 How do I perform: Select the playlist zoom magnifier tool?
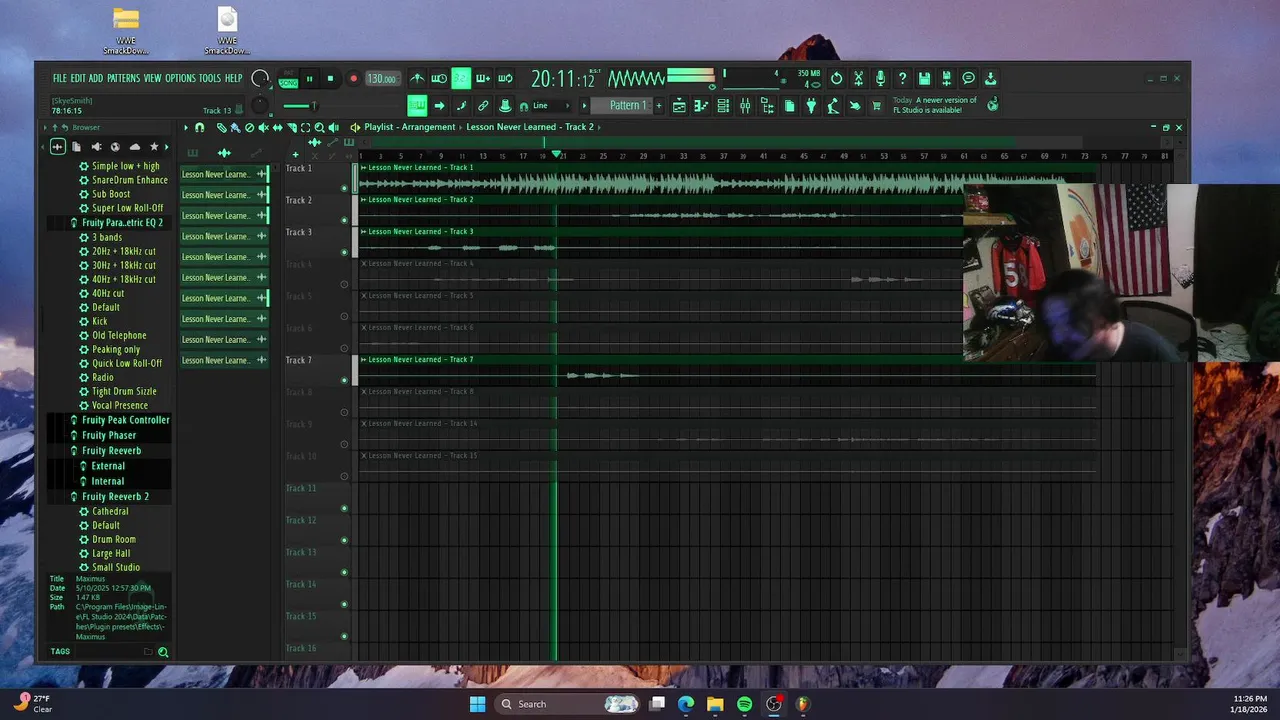pos(319,127)
